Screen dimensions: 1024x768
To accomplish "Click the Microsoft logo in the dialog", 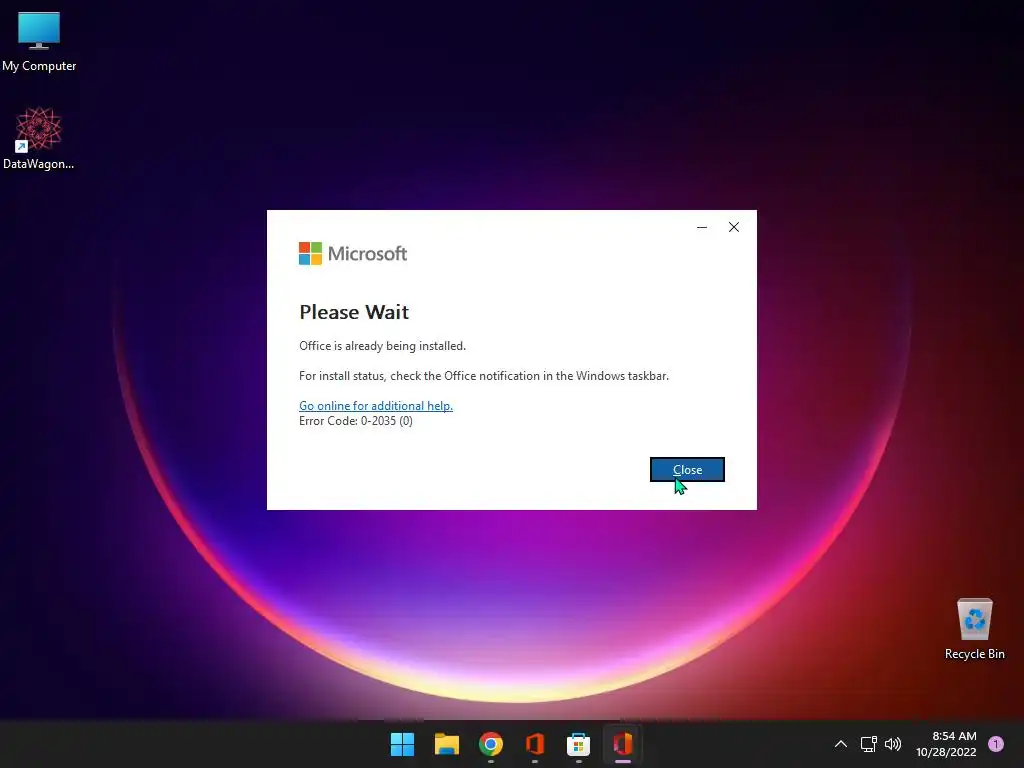I will click(353, 253).
